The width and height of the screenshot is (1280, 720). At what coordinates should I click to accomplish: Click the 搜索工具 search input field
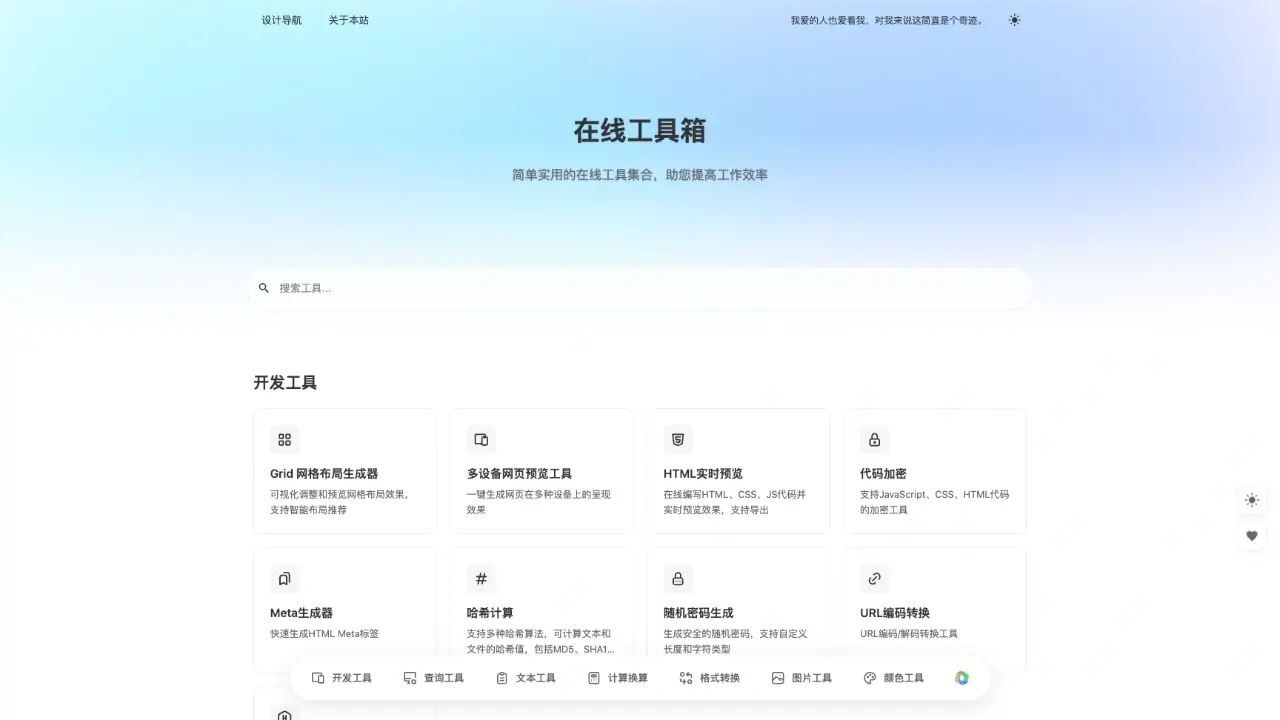(x=640, y=288)
